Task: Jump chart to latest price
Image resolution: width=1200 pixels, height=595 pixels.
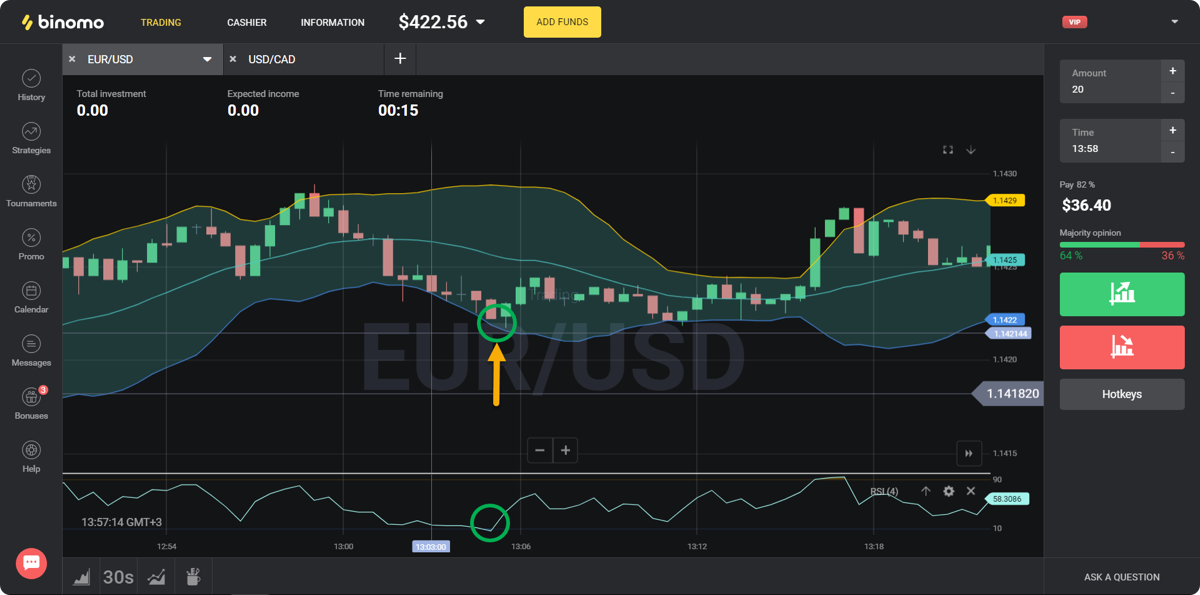Action: point(968,453)
